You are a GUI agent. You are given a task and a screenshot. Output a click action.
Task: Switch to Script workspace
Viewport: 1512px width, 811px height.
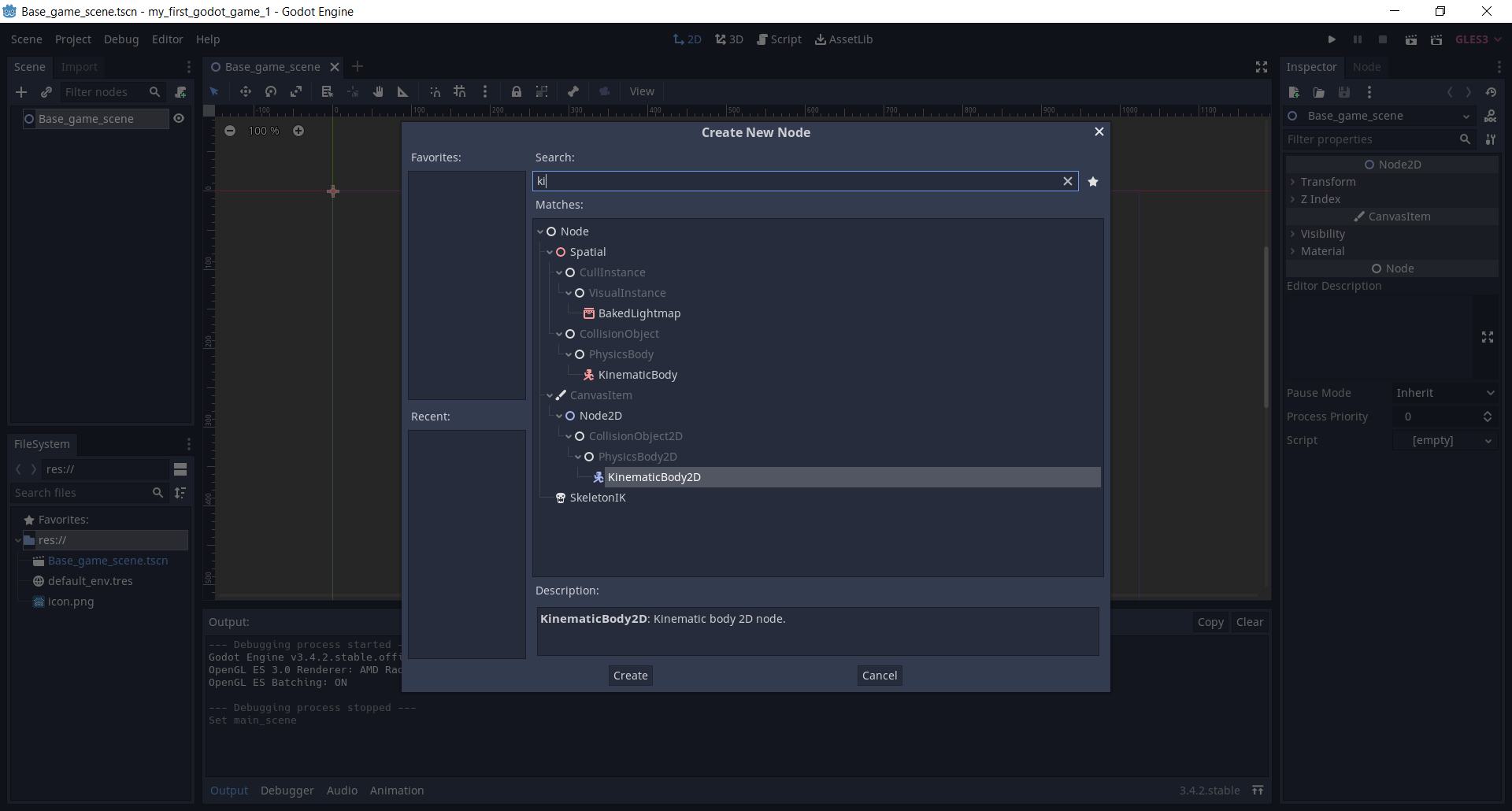click(779, 39)
